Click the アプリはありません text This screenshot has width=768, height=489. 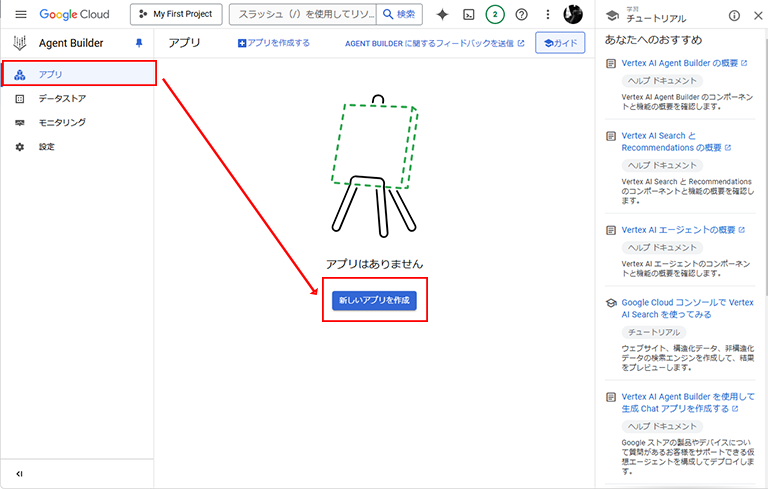tap(374, 264)
